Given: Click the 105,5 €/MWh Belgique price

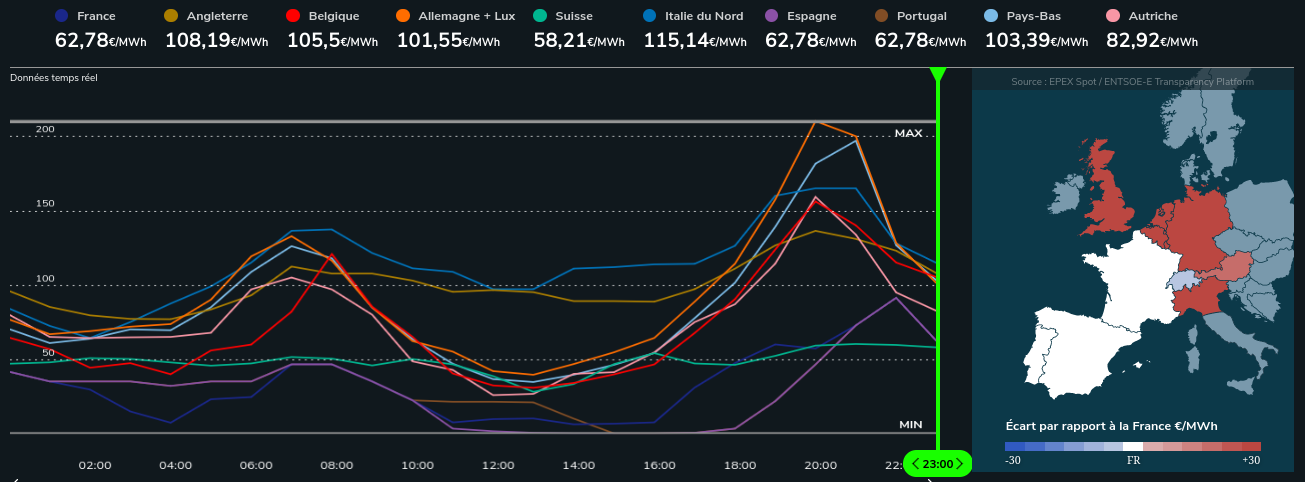Looking at the screenshot, I should (x=332, y=41).
